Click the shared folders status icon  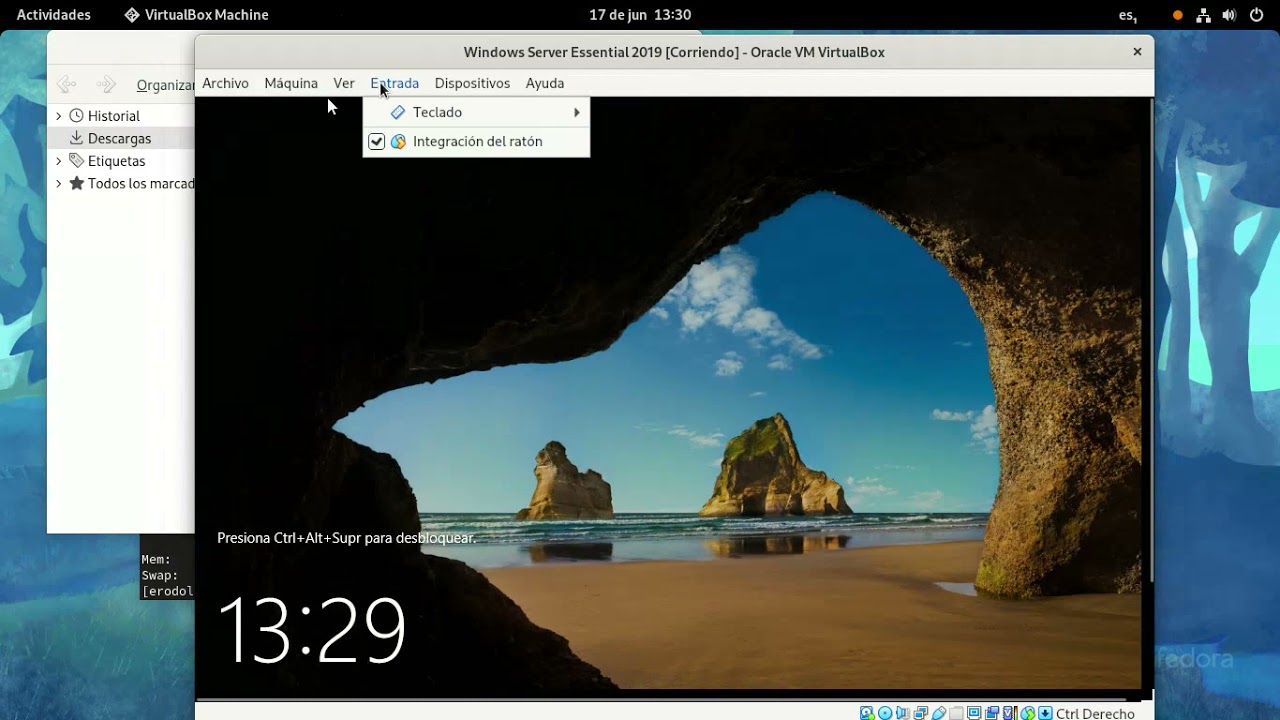pos(957,714)
